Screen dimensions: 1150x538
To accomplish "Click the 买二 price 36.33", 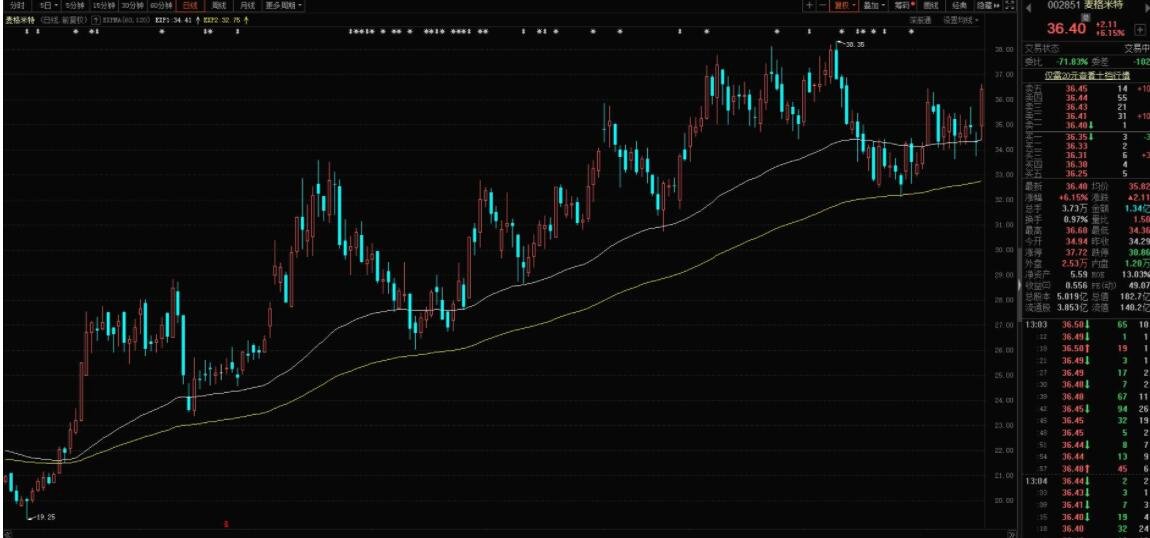I will point(1077,146).
